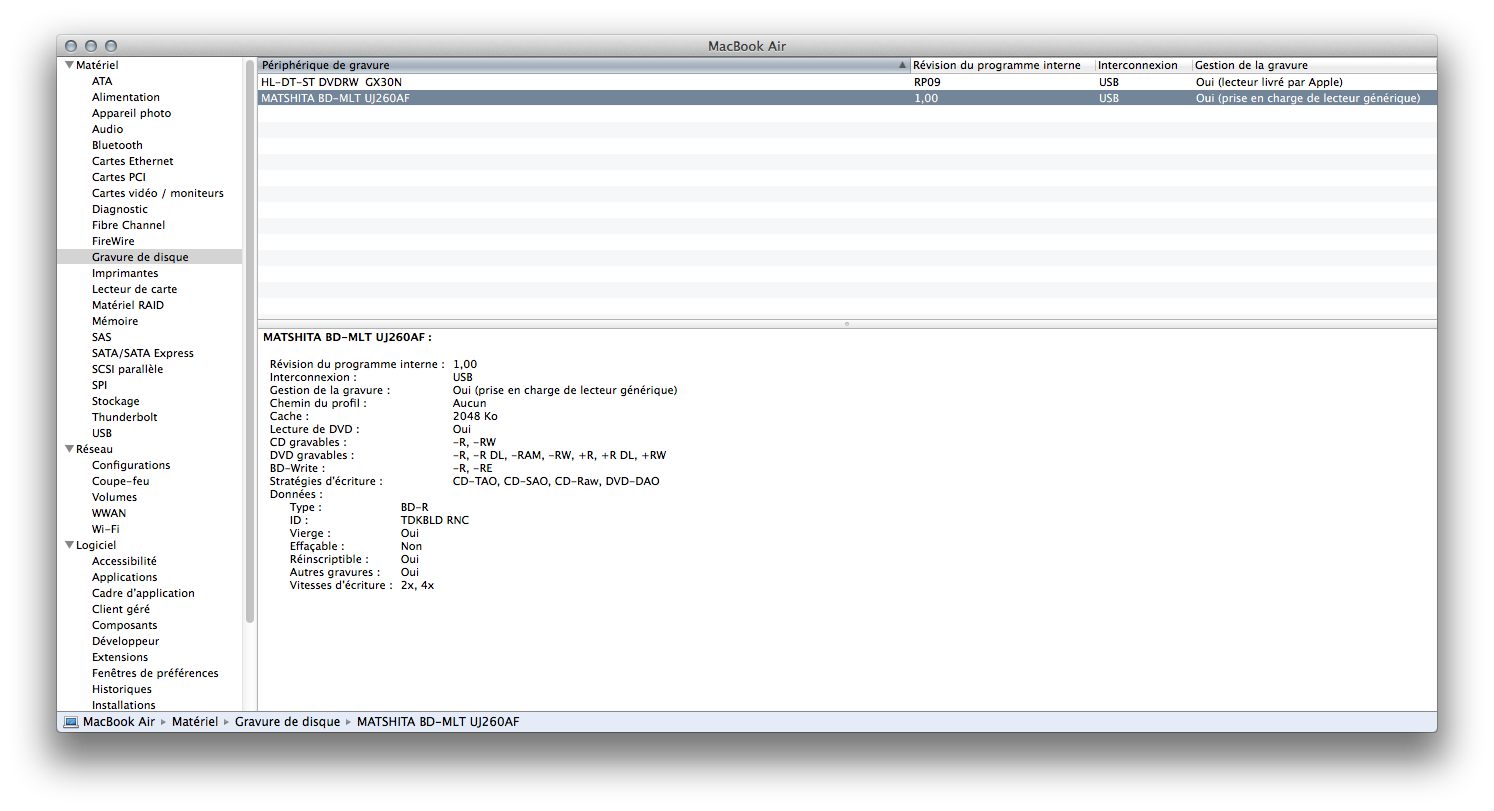1494x811 pixels.
Task: Select Cartes vidéo / moniteurs entry
Action: [x=158, y=193]
